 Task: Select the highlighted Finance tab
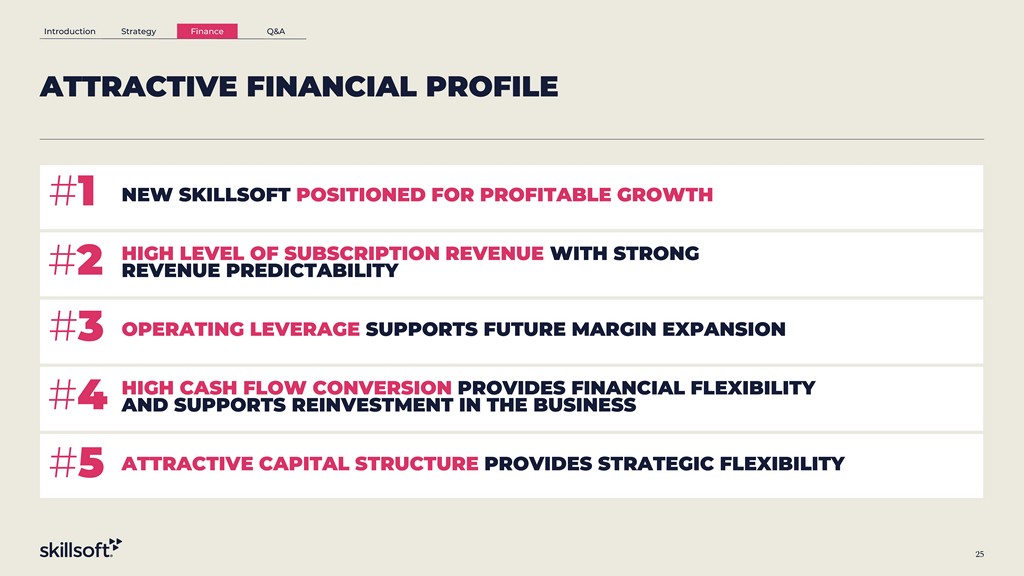click(207, 32)
